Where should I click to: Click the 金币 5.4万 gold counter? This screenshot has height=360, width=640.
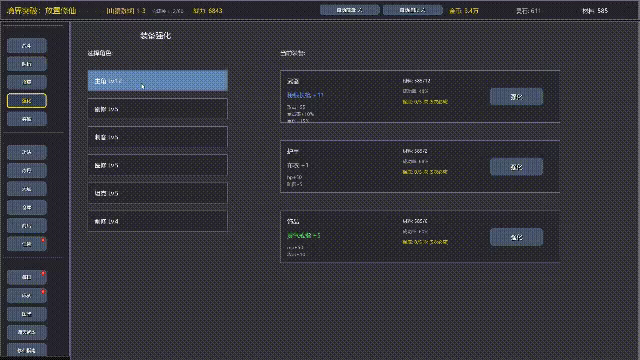point(464,11)
